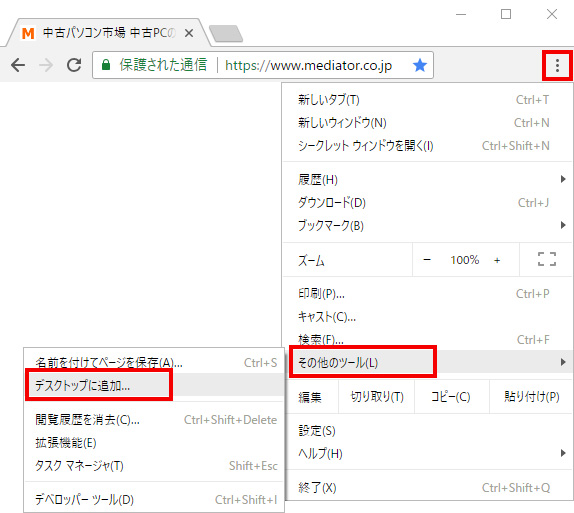574x513 pixels.
Task: Click コピー(C) in the edit row
Action: tap(451, 397)
